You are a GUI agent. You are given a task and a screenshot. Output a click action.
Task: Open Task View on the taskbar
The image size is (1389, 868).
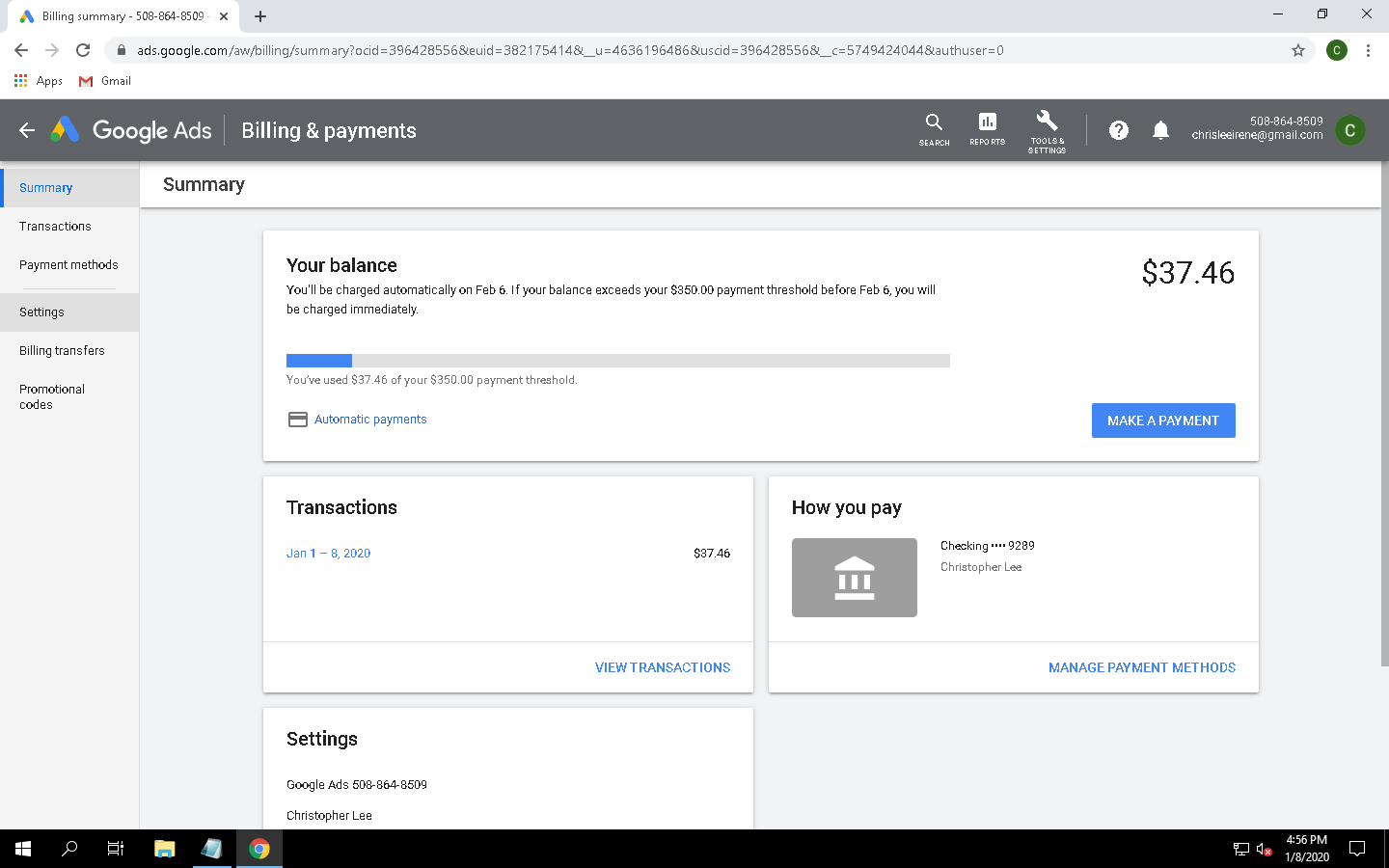coord(116,849)
